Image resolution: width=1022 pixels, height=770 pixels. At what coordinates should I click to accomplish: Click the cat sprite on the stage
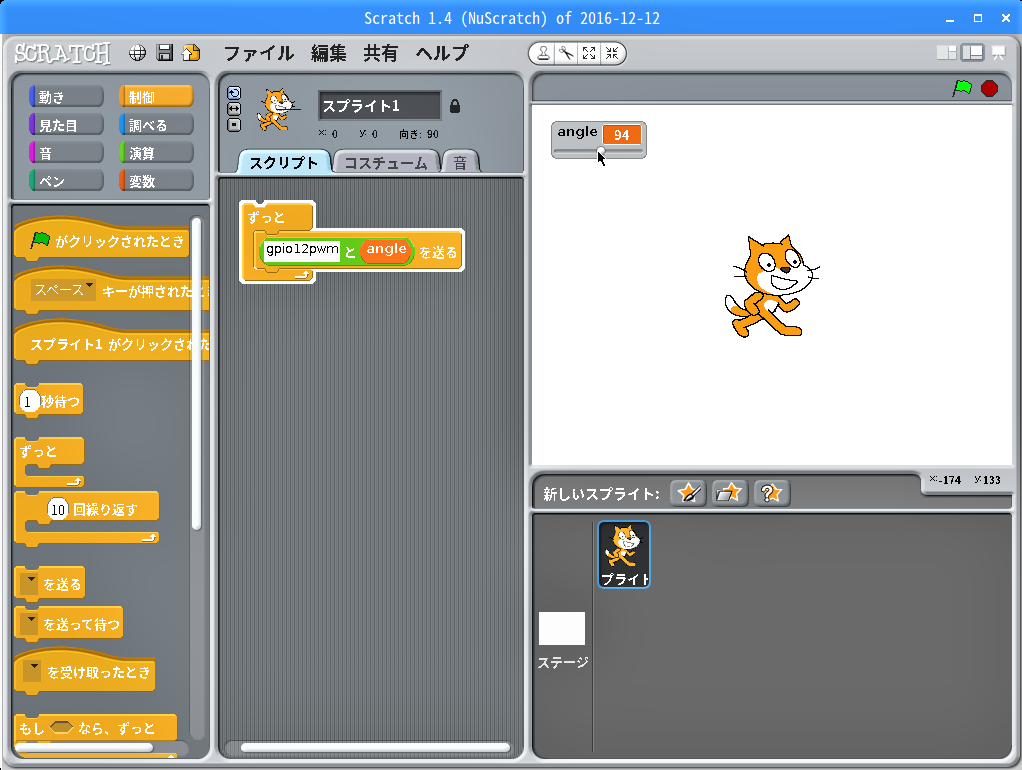tap(770, 286)
